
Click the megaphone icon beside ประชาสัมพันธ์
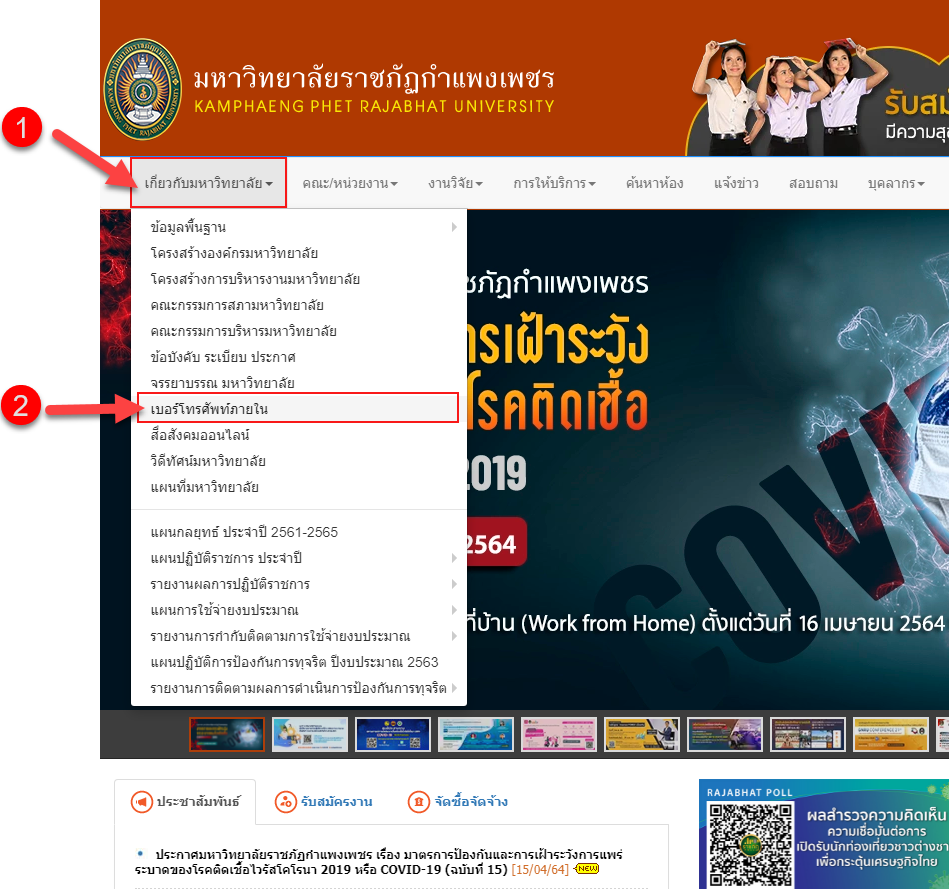[142, 802]
